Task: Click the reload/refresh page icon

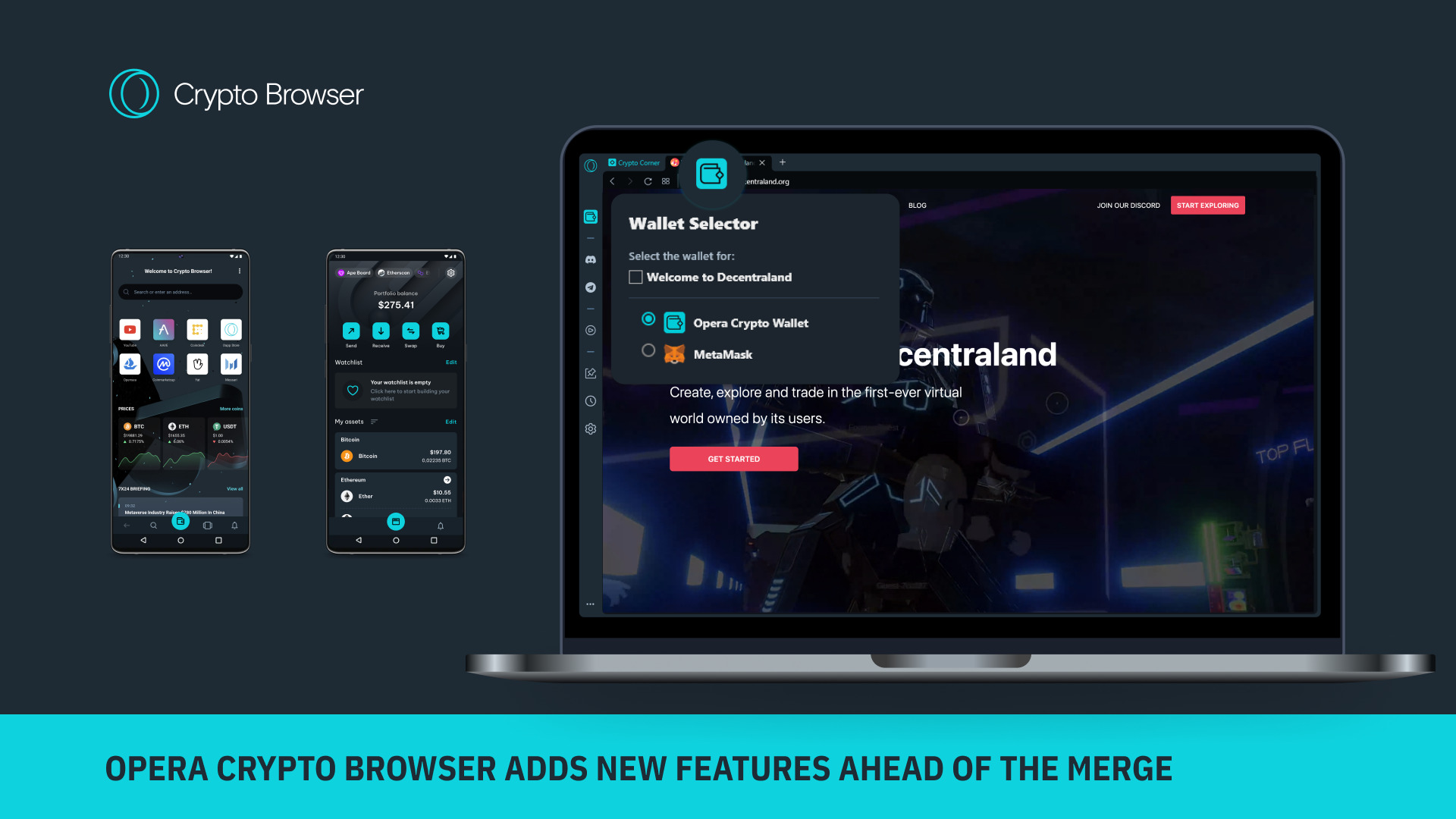Action: pos(648,181)
